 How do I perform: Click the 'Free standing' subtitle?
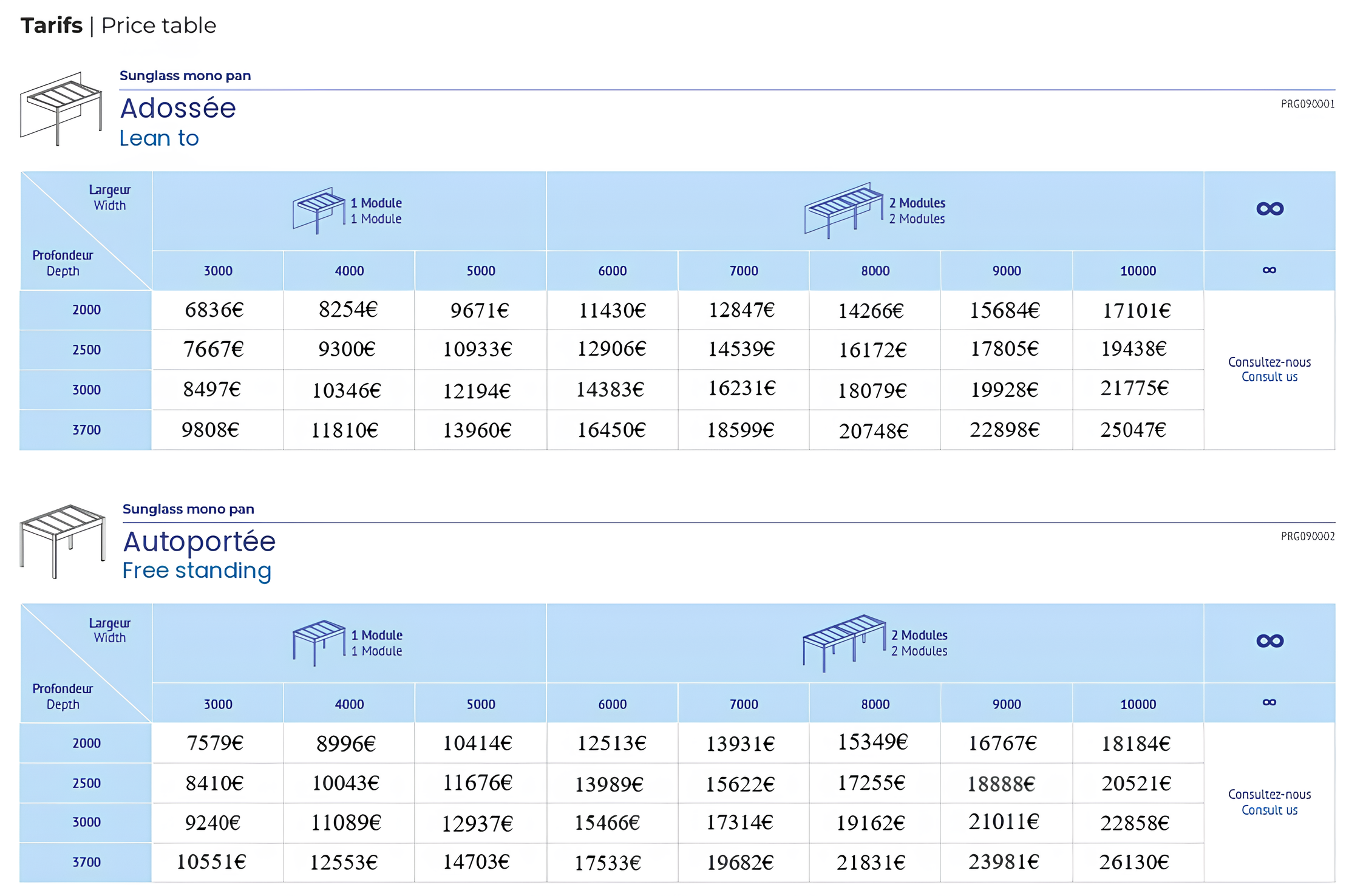click(x=197, y=571)
